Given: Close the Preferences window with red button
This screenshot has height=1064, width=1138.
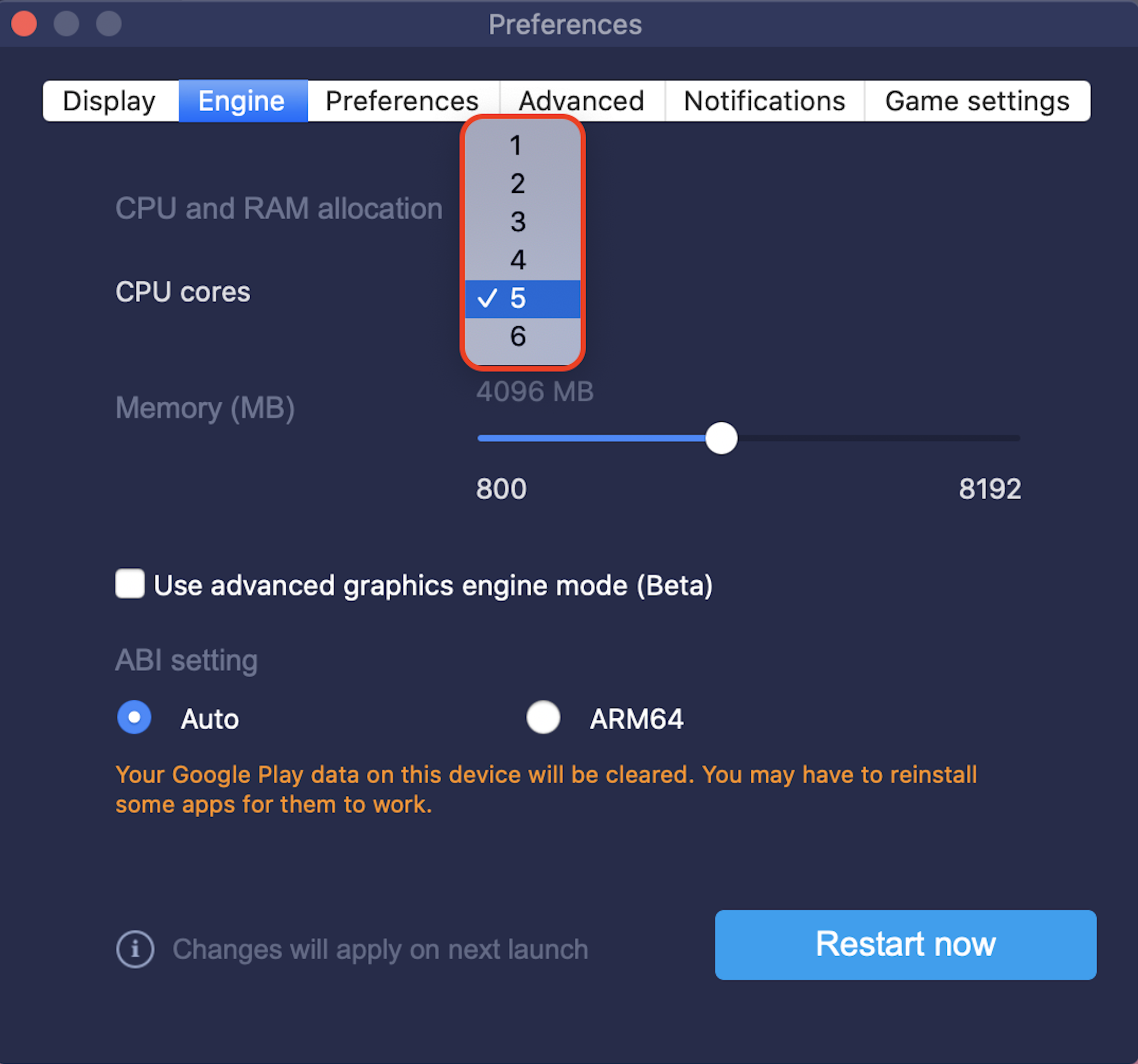Looking at the screenshot, I should click(24, 24).
